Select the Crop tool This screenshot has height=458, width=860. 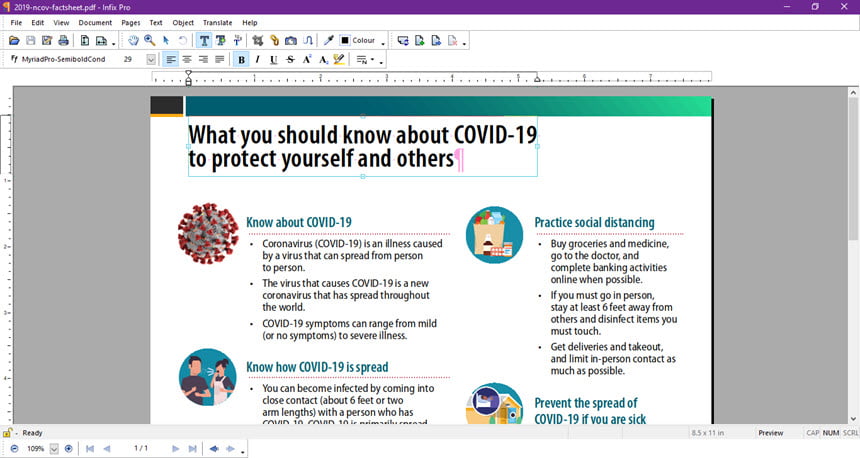tap(258, 41)
